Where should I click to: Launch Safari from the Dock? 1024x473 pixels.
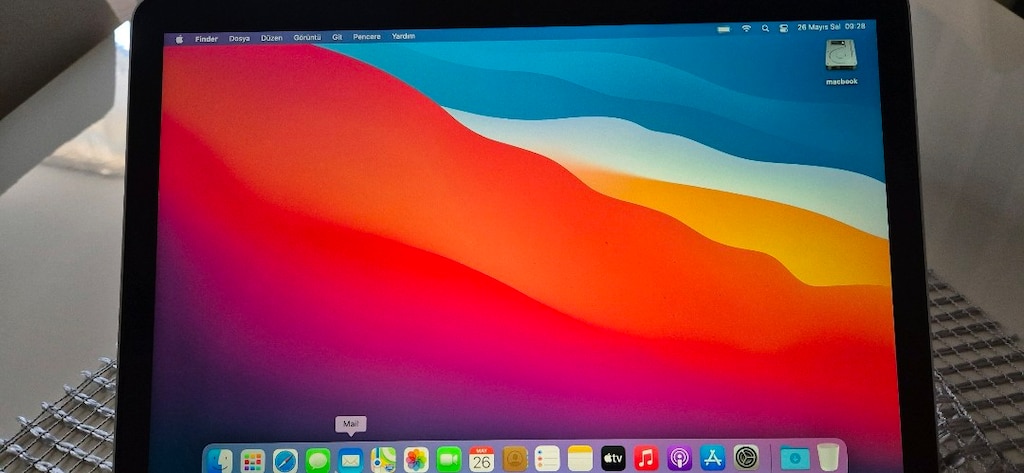point(285,461)
